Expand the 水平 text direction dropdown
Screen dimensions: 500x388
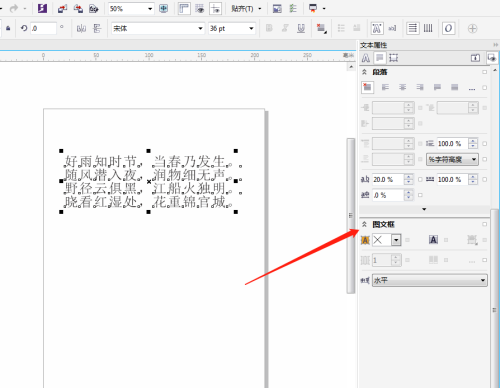coord(430,280)
